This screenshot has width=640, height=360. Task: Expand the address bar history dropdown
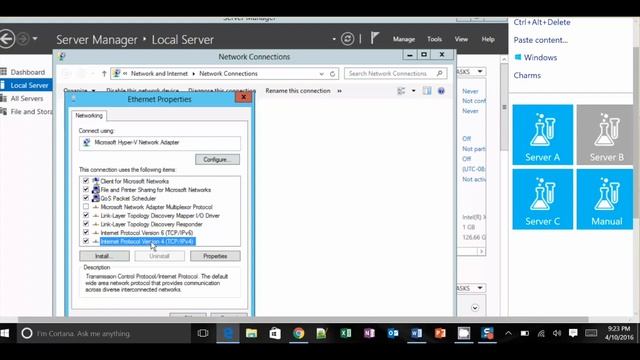tap(322, 74)
